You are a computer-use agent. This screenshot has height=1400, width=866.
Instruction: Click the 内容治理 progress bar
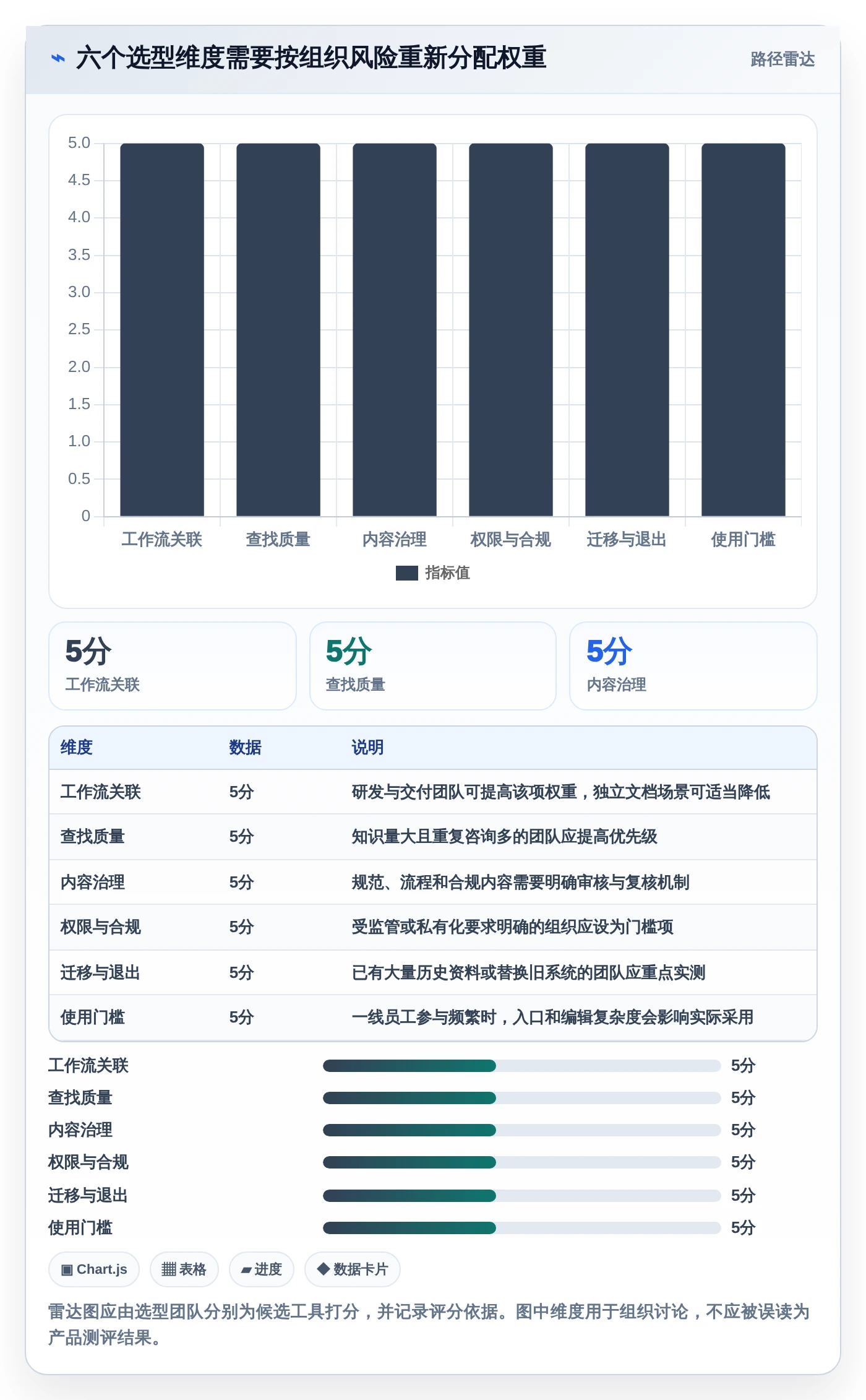[x=522, y=1130]
